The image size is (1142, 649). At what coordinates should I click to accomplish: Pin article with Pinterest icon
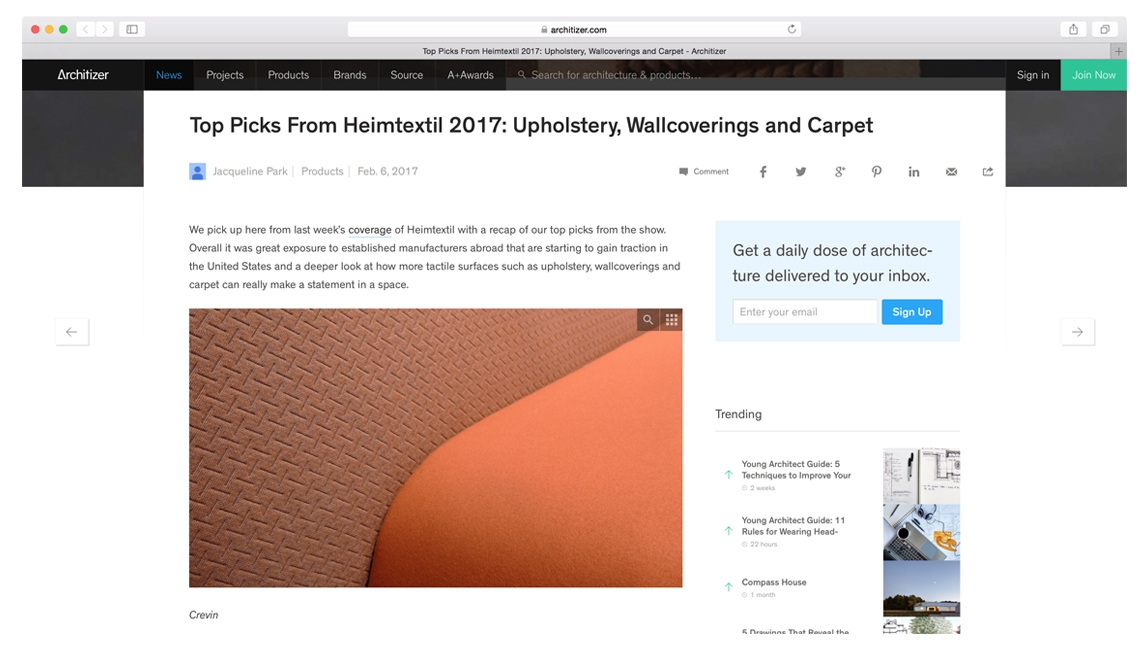(876, 172)
